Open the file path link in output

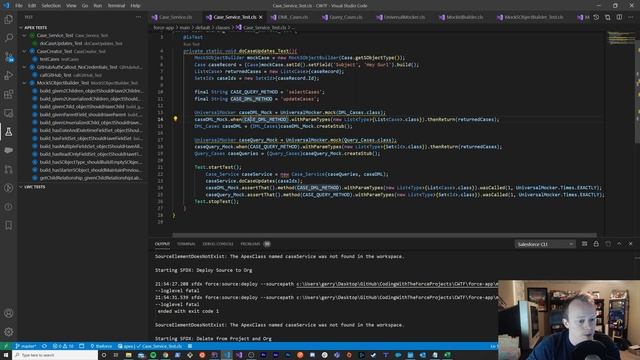(397, 284)
